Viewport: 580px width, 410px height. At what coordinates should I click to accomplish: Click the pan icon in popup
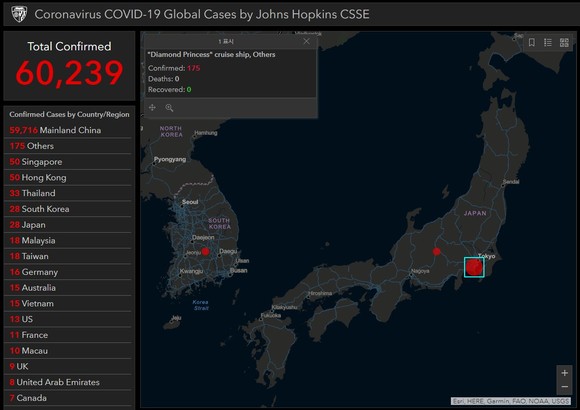point(152,107)
